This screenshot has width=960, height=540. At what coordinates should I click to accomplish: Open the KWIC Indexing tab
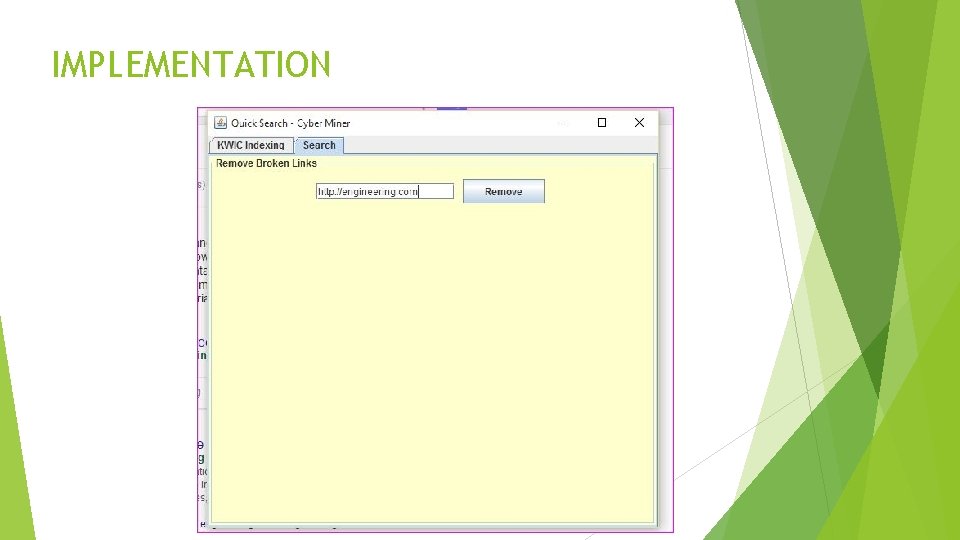pos(251,145)
